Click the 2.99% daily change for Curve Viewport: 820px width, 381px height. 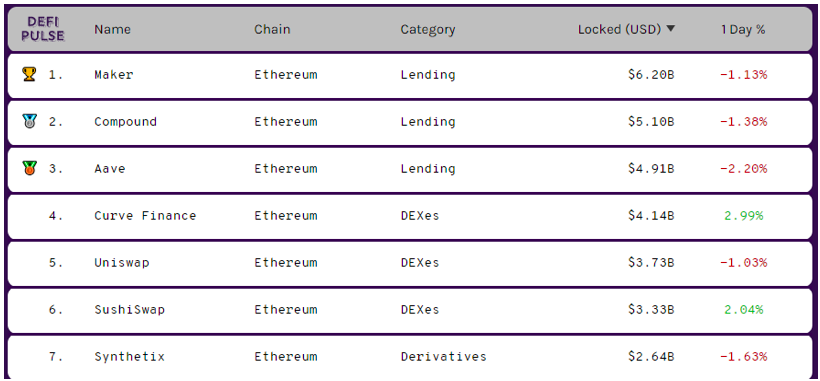pyautogui.click(x=744, y=215)
